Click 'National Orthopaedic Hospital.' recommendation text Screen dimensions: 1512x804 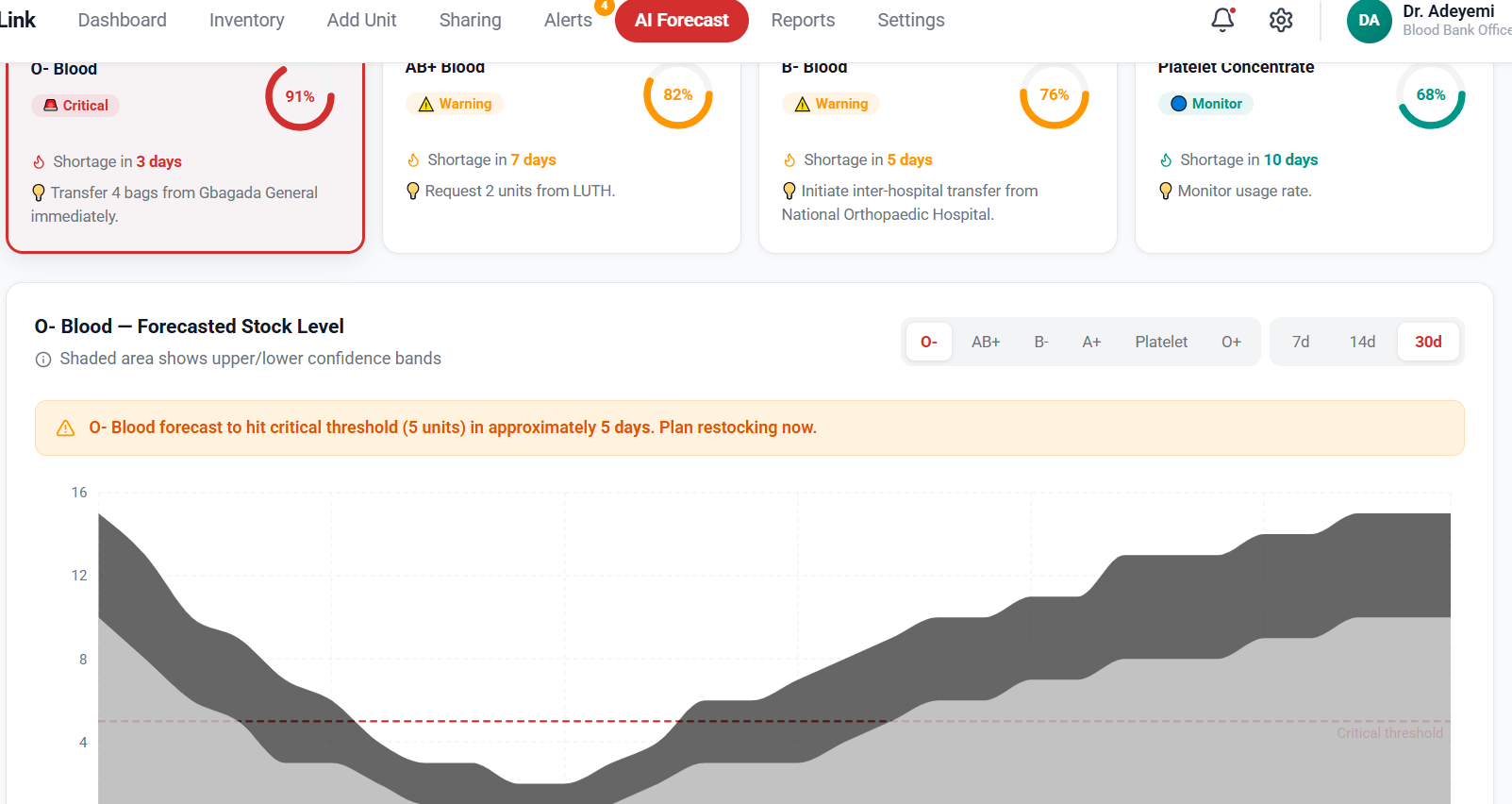click(x=888, y=214)
